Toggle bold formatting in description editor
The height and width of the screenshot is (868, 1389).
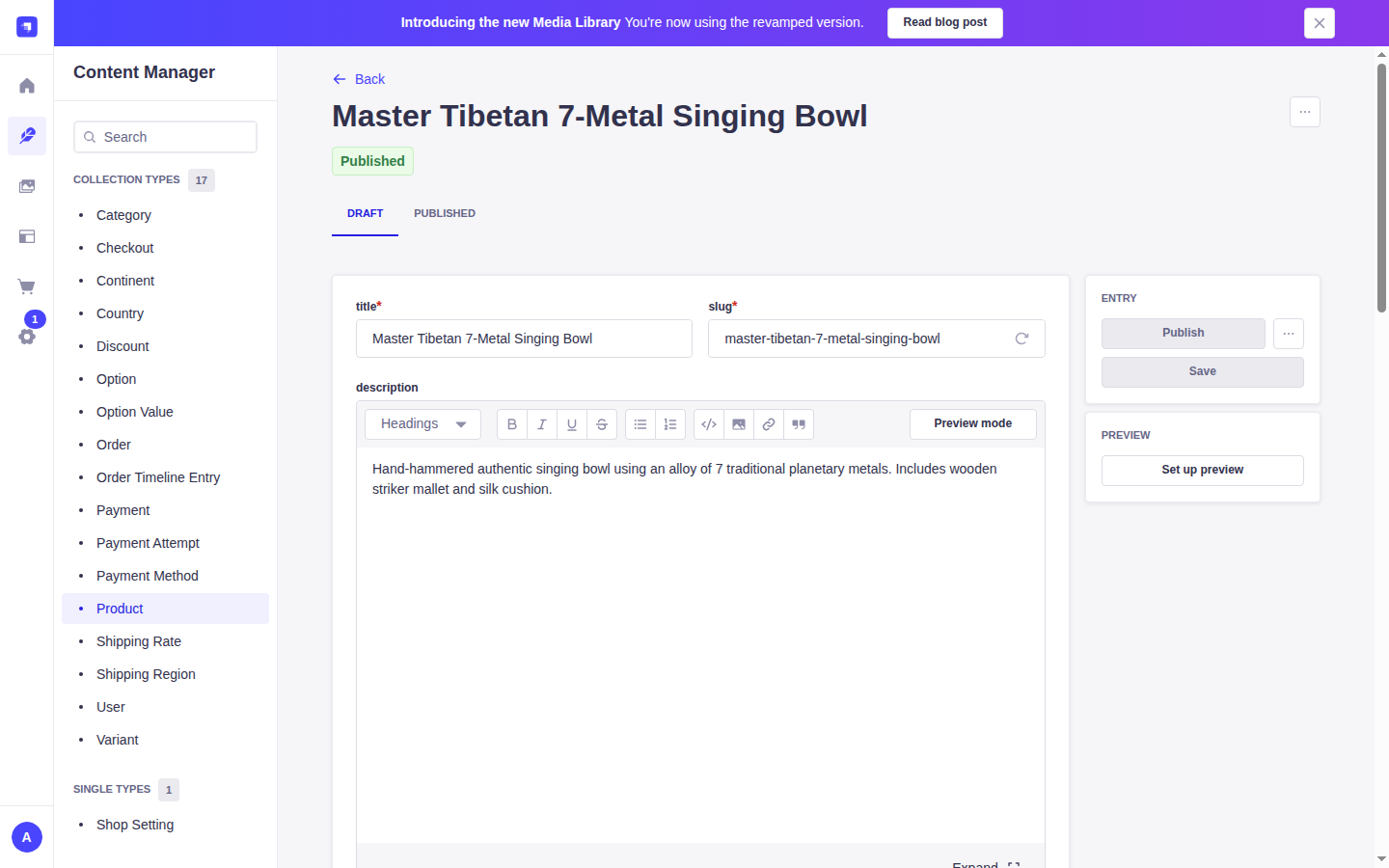pos(512,424)
